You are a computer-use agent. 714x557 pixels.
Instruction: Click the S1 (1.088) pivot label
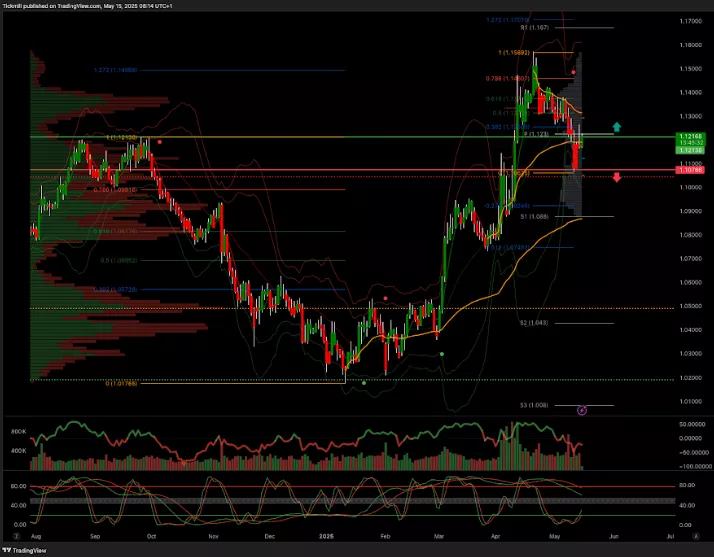click(532, 216)
